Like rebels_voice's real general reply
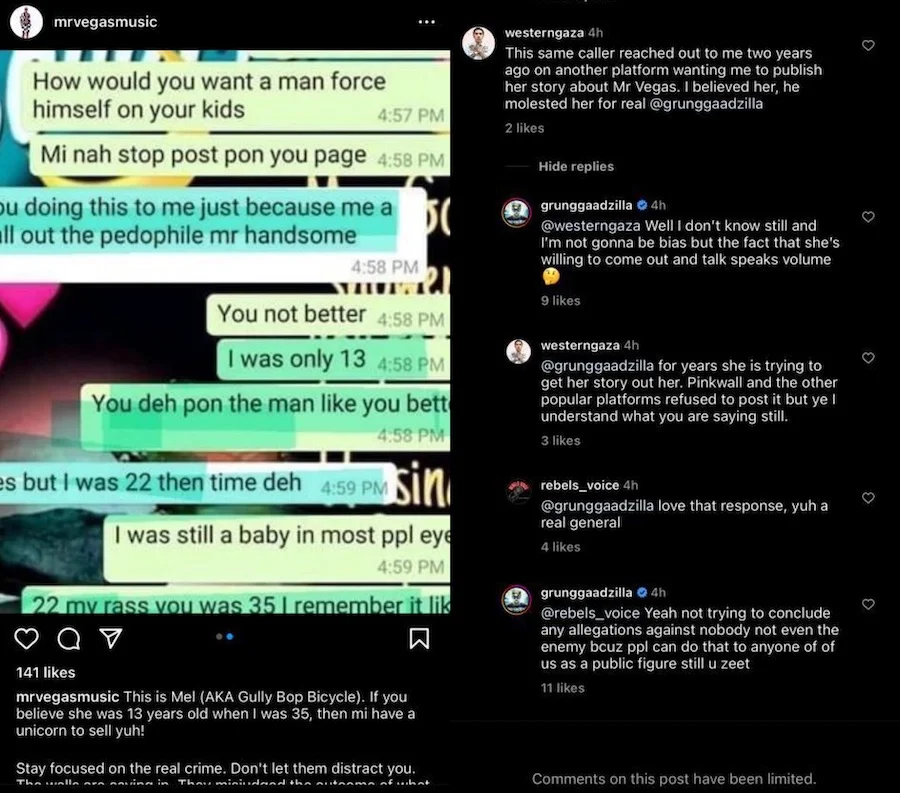Image resolution: width=900 pixels, height=793 pixels. coord(868,498)
